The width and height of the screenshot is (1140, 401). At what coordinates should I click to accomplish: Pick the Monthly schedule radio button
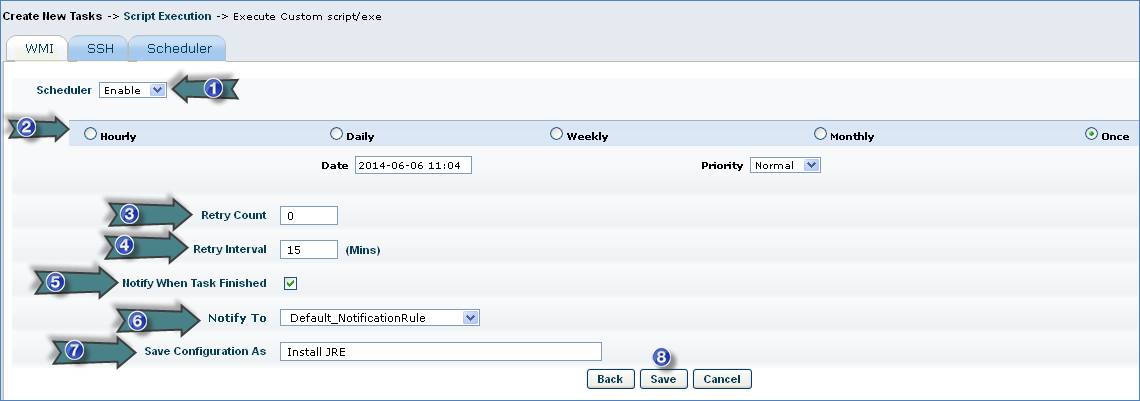click(x=821, y=134)
